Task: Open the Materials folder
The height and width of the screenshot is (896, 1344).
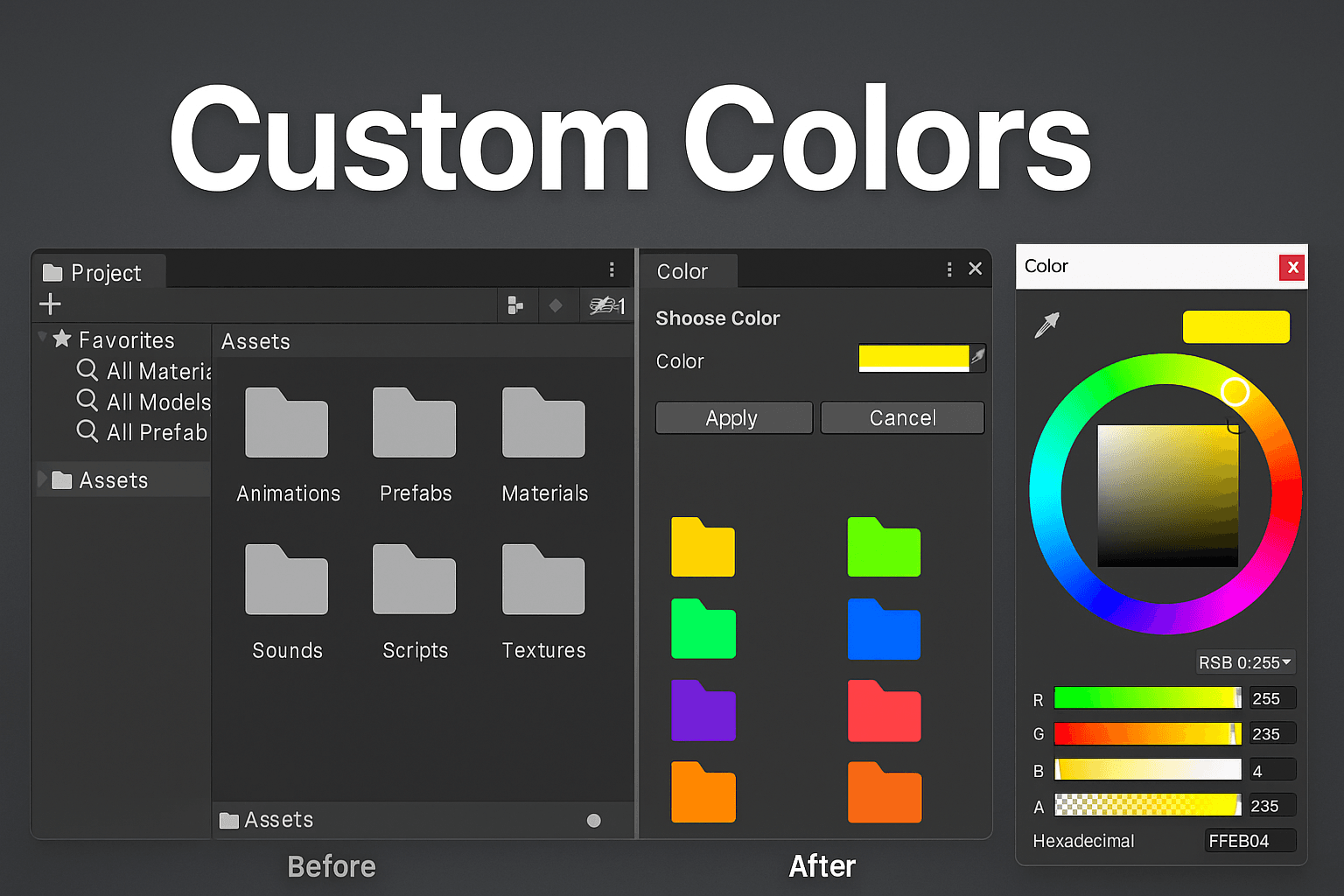Action: 543,423
